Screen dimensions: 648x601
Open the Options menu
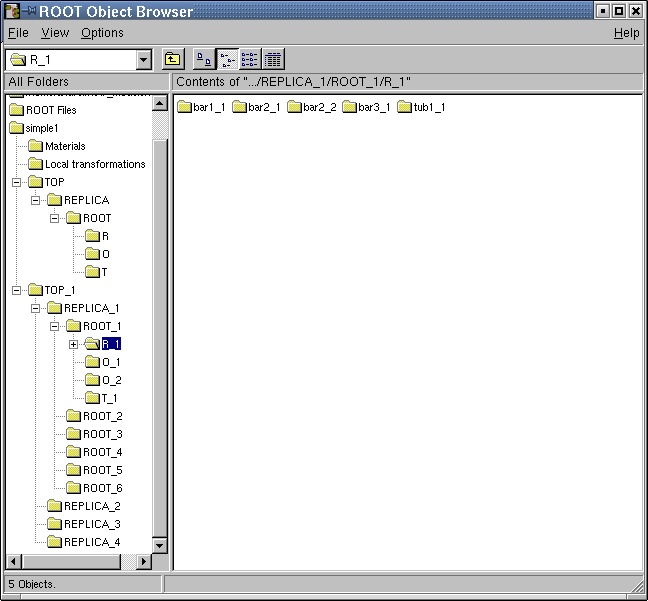coord(102,33)
